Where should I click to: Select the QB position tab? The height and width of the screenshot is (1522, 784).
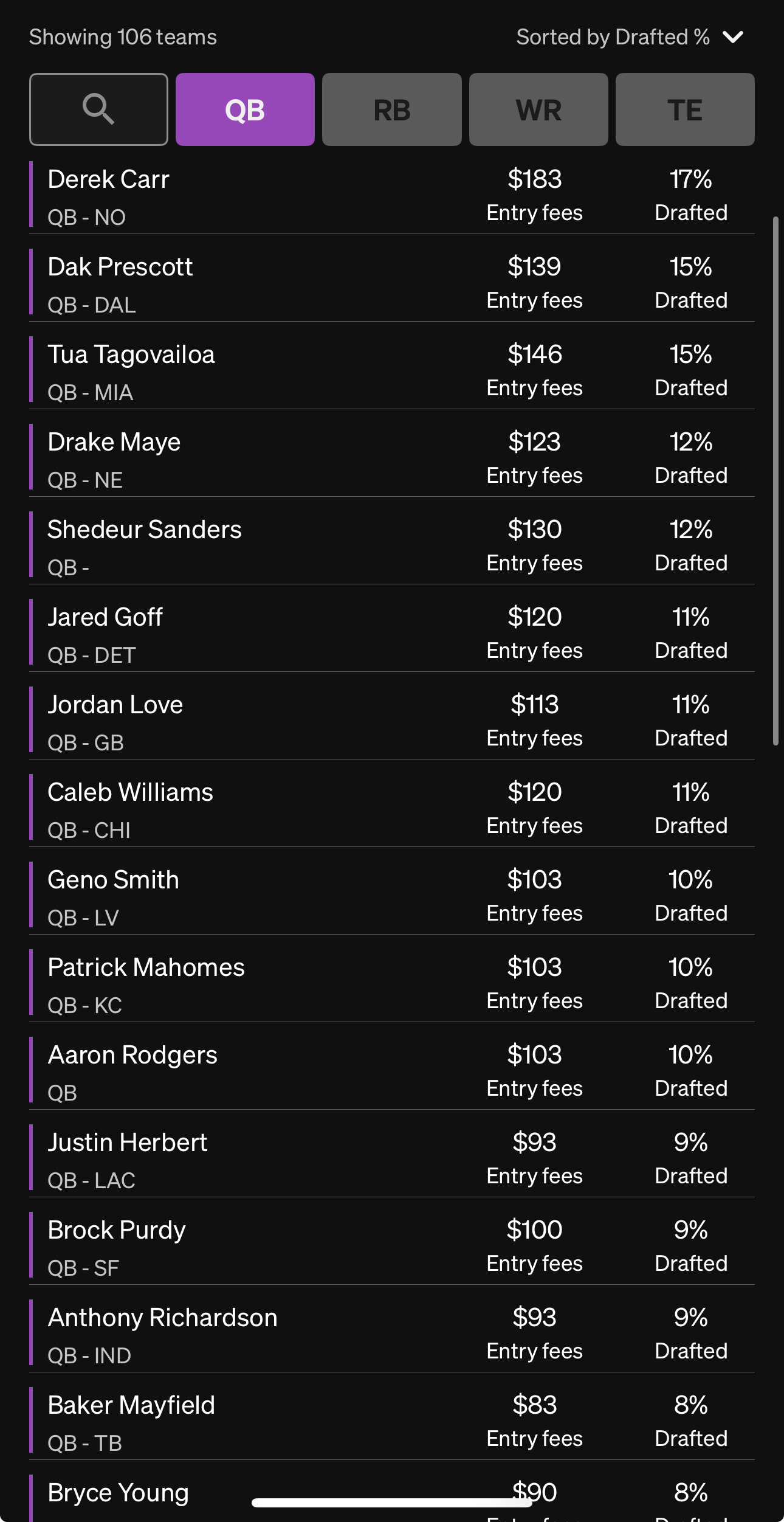(245, 109)
